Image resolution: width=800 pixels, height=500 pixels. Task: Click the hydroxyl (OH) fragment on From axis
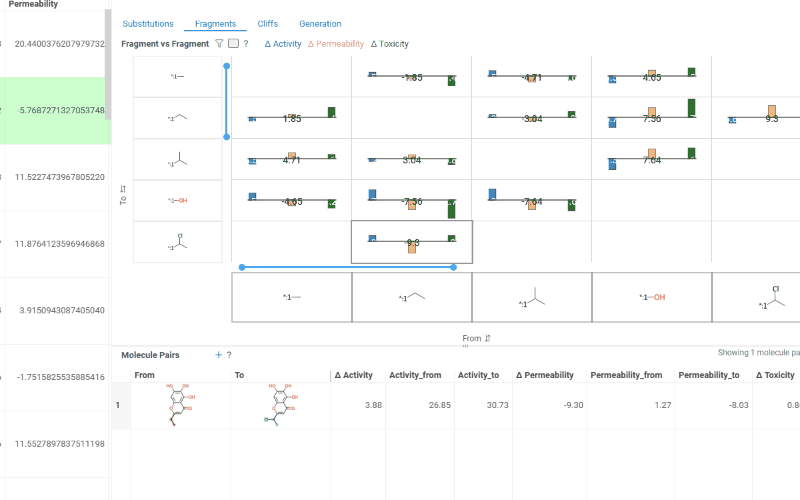pos(652,297)
